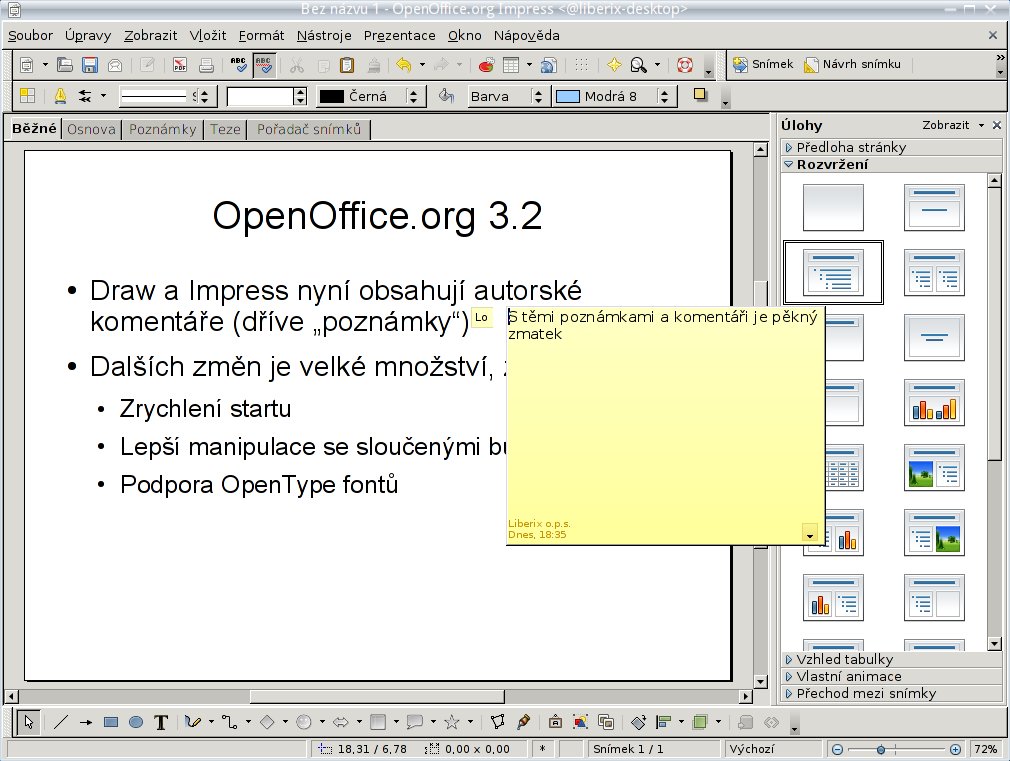Click the Undo arrow icon
Viewport: 1010px width, 761px height.
tap(404, 64)
